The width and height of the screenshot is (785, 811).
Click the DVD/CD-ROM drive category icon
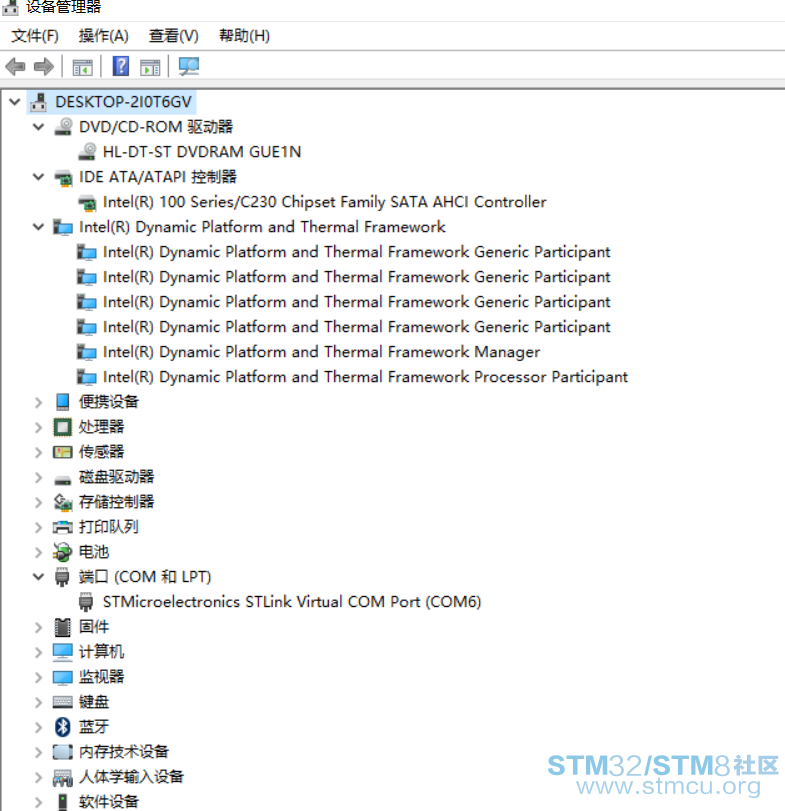coord(63,127)
